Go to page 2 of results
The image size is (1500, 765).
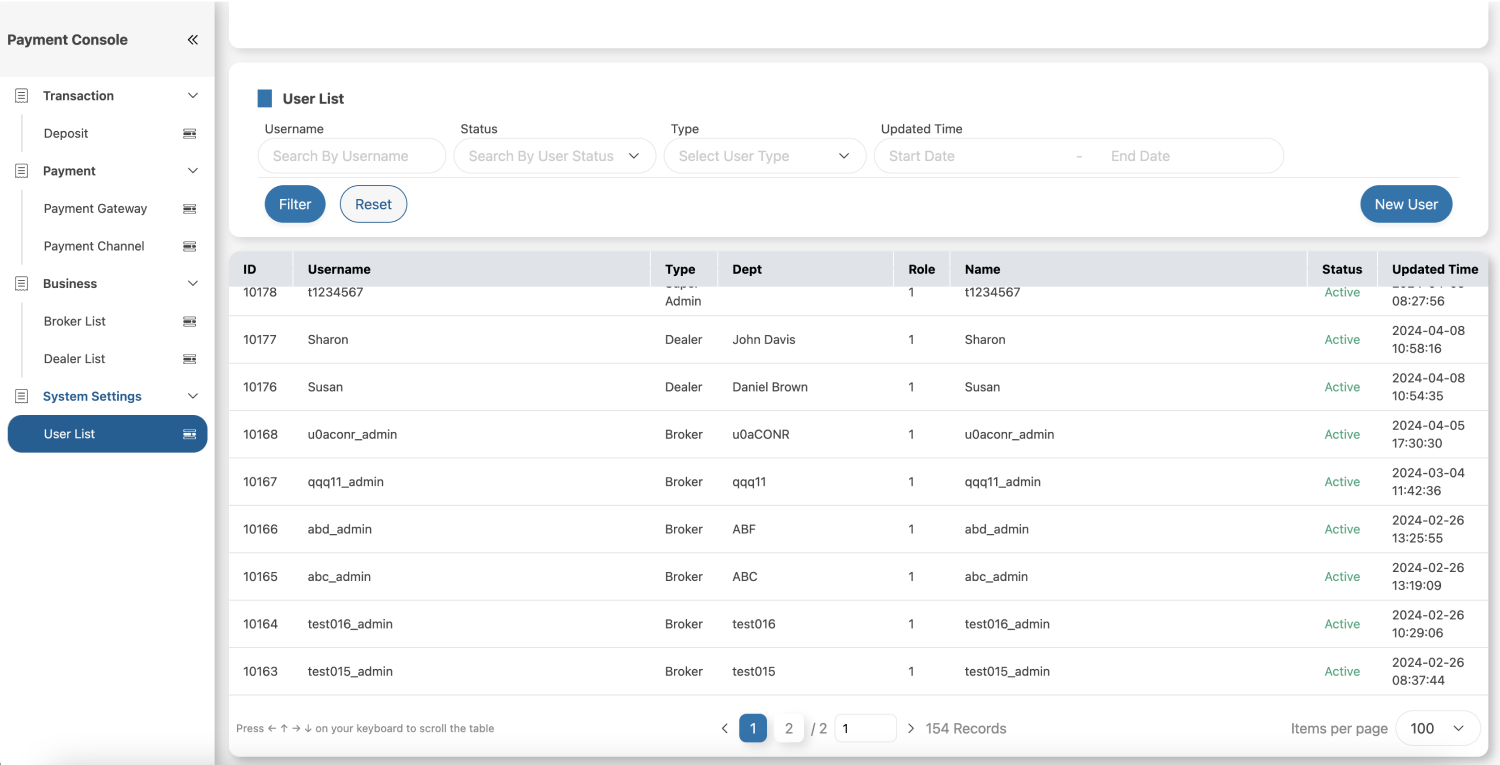click(x=789, y=728)
